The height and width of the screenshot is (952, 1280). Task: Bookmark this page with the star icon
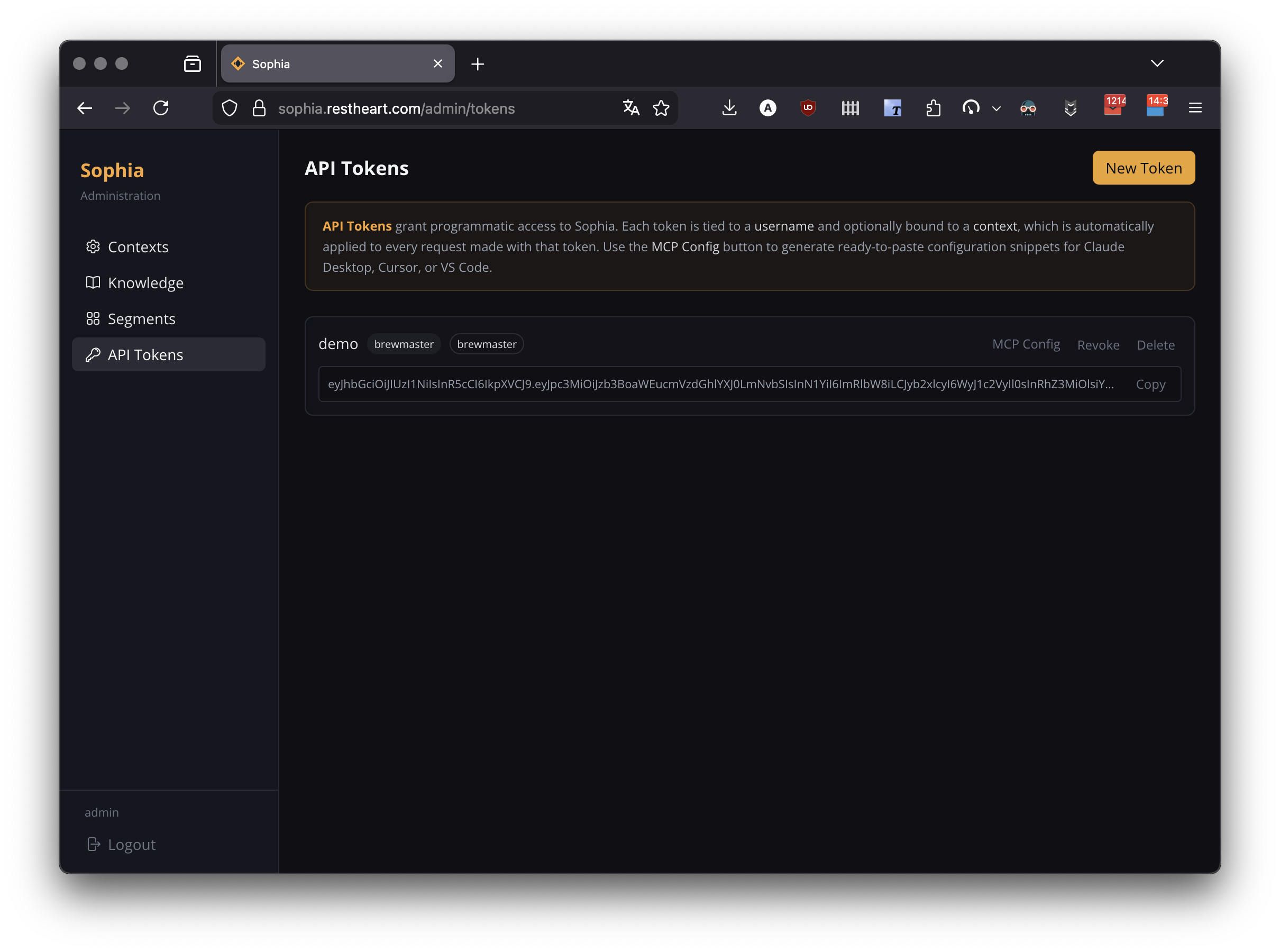[661, 108]
